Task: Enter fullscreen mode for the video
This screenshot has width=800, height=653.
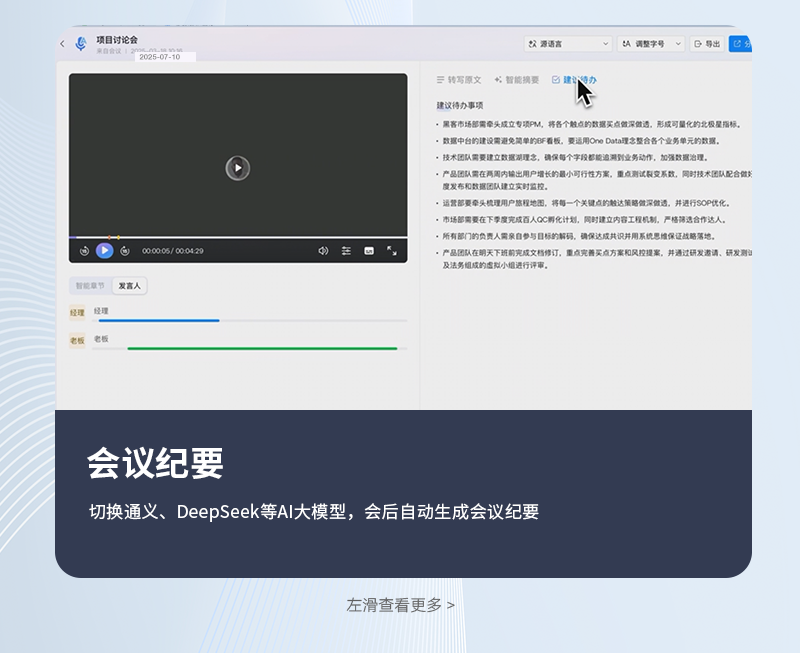Action: pyautogui.click(x=392, y=251)
